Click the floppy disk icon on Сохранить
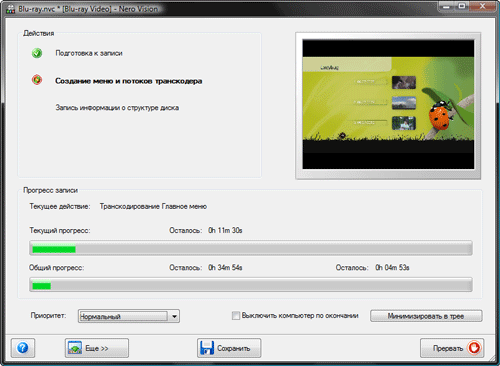500x366 pixels. [x=207, y=348]
